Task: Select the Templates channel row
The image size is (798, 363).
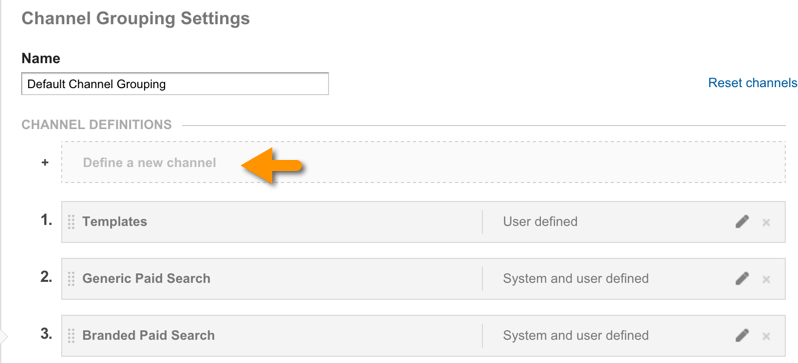Action: click(423, 221)
